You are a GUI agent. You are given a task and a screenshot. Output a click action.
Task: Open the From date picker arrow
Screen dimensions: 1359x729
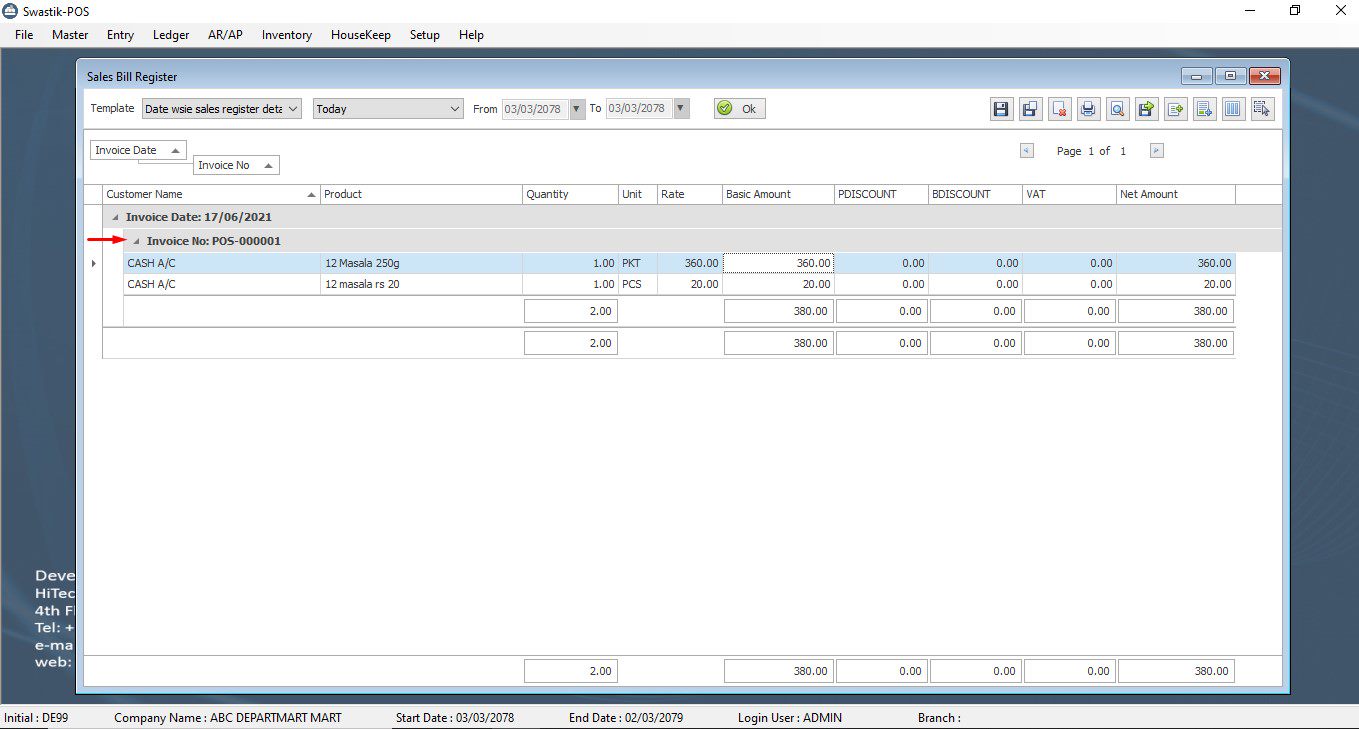(x=577, y=109)
